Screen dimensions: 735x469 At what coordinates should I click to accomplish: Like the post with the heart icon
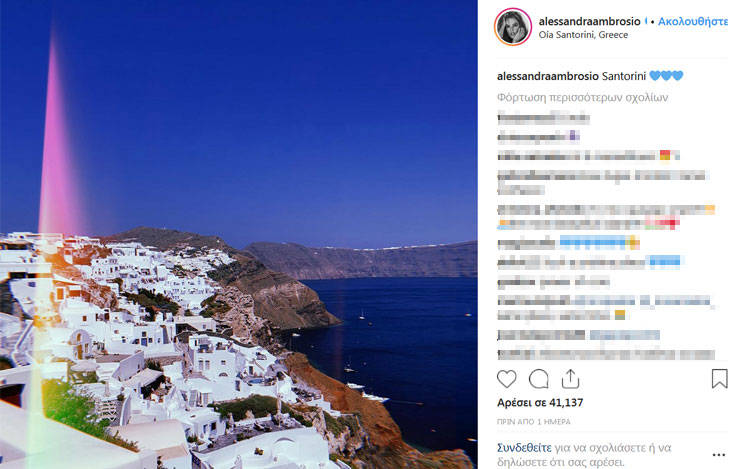506,379
